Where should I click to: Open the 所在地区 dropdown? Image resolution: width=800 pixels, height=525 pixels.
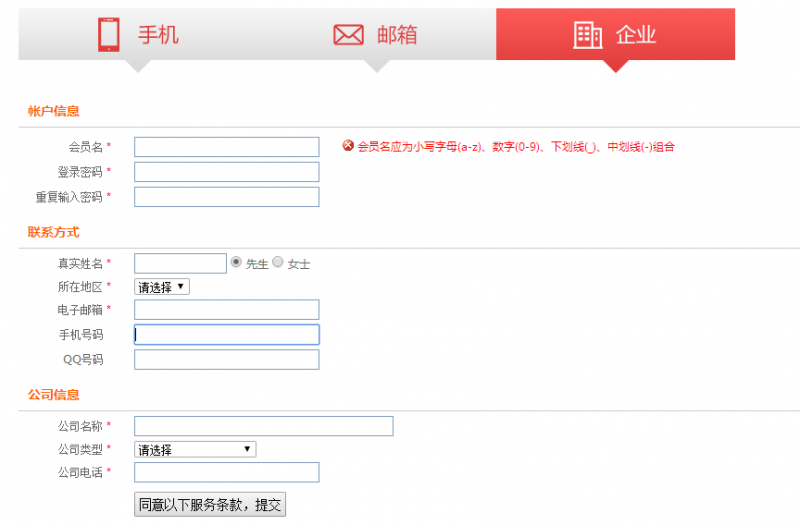point(162,287)
